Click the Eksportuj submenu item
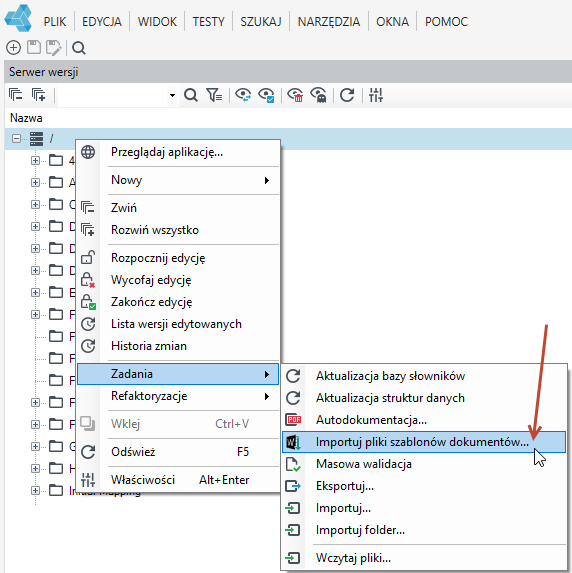The image size is (572, 573). click(x=424, y=486)
